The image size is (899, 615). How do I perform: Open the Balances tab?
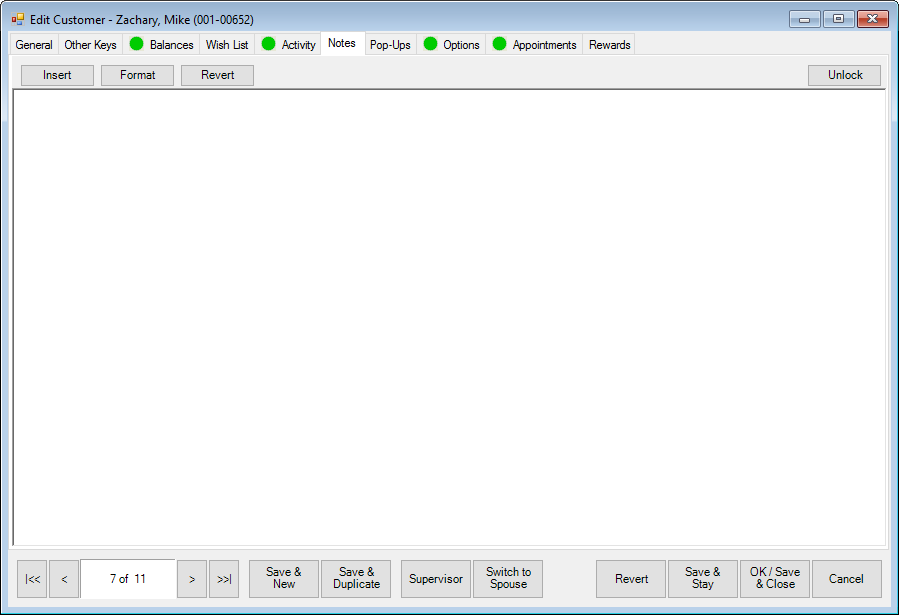tap(161, 45)
